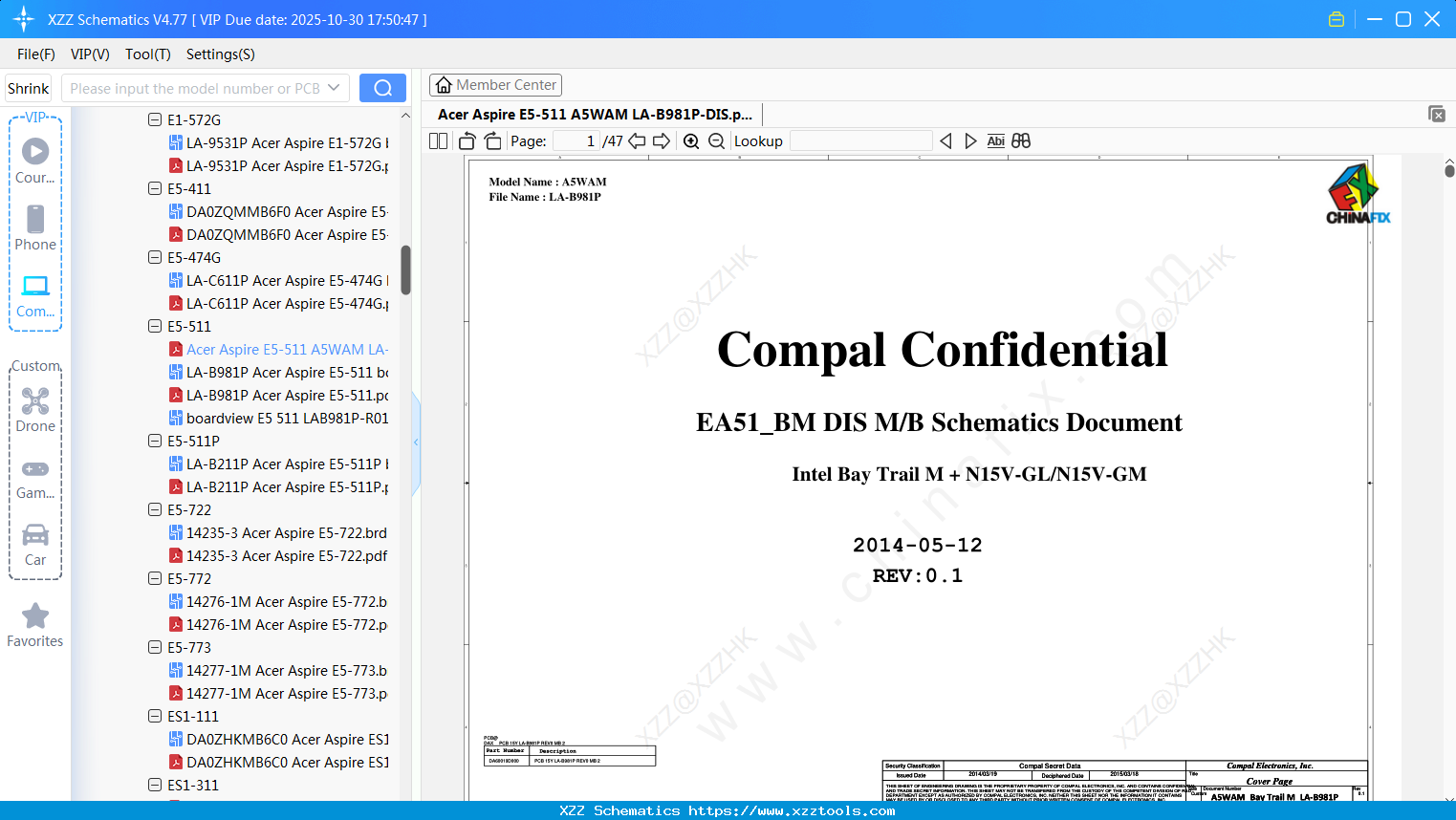Open the VIP(V) menu
Screen dimensions: 1456x820
click(90, 54)
